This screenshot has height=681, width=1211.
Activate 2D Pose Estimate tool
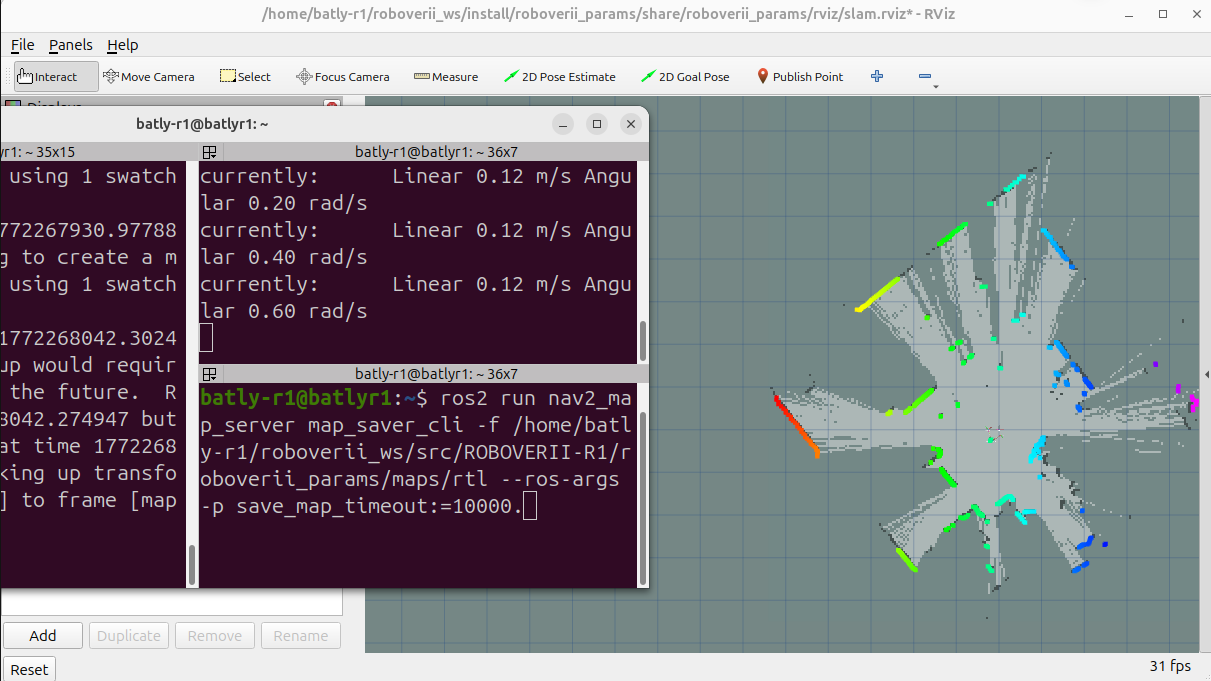coord(560,77)
